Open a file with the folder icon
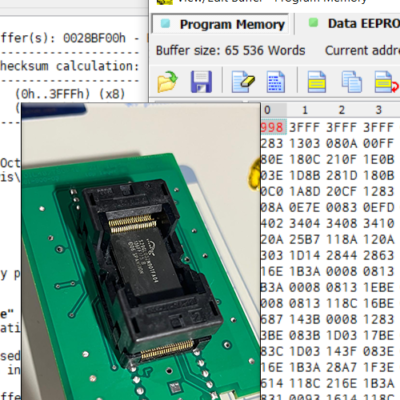 point(168,81)
